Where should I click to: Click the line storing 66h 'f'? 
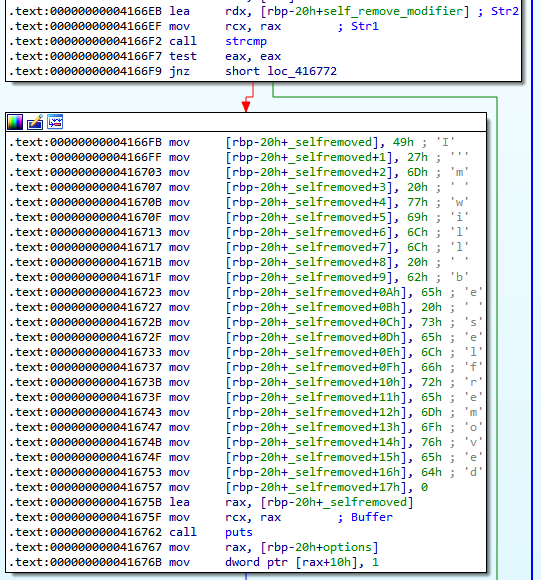click(x=246, y=367)
